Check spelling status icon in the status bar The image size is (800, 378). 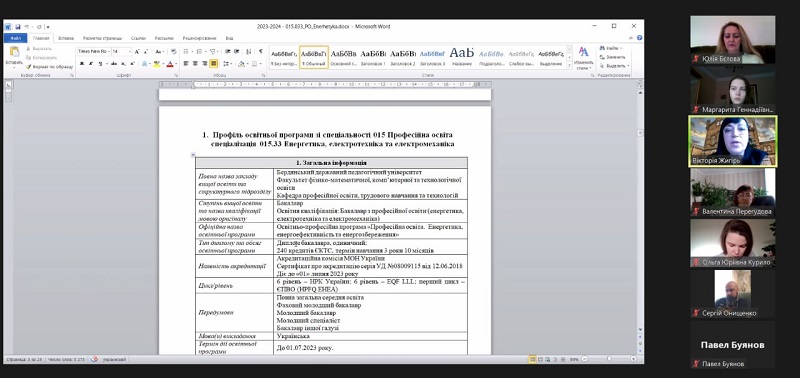94,359
